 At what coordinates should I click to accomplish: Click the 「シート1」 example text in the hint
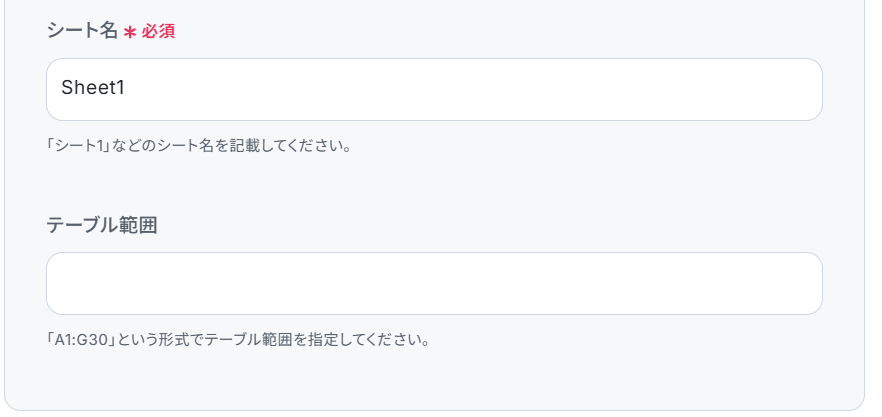tap(78, 146)
